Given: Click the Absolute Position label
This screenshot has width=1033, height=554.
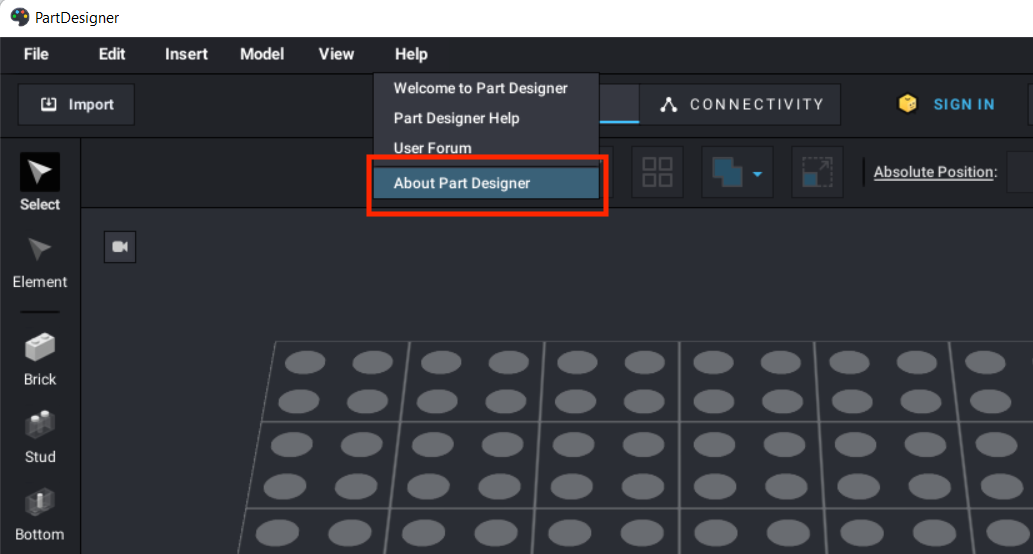Looking at the screenshot, I should pyautogui.click(x=935, y=172).
